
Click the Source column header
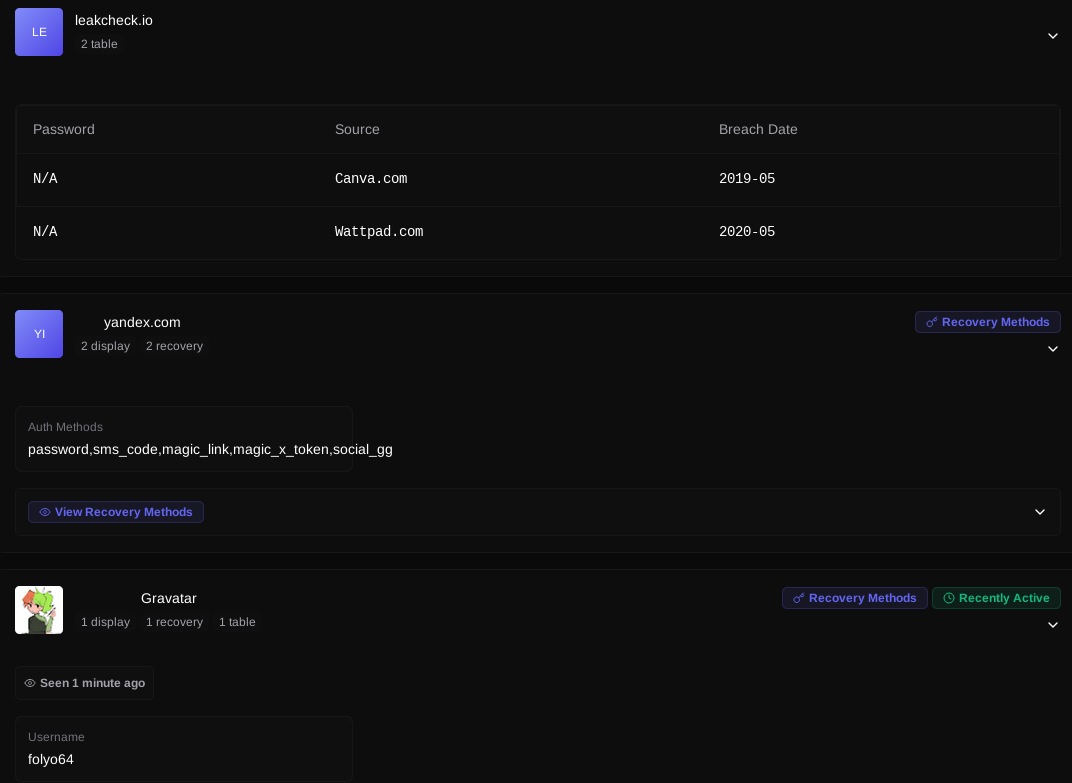(x=357, y=129)
